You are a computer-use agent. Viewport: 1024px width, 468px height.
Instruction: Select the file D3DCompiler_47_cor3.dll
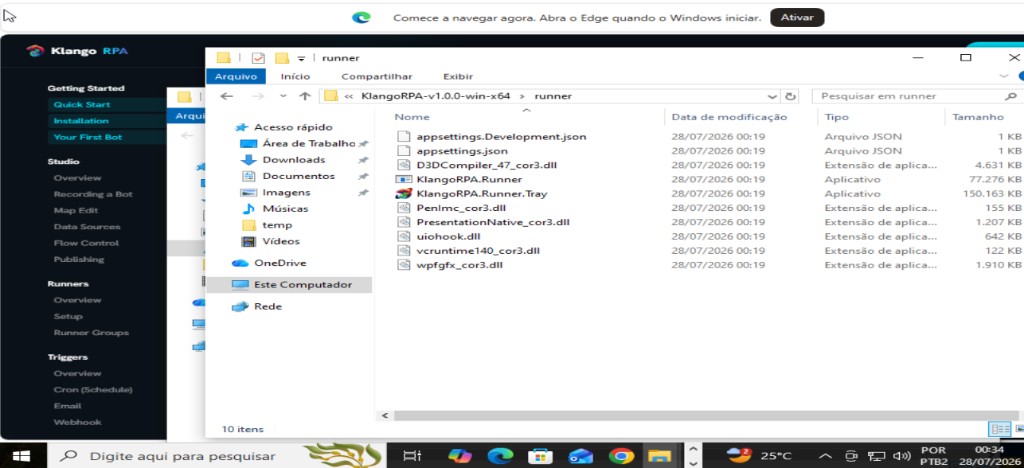(x=487, y=165)
